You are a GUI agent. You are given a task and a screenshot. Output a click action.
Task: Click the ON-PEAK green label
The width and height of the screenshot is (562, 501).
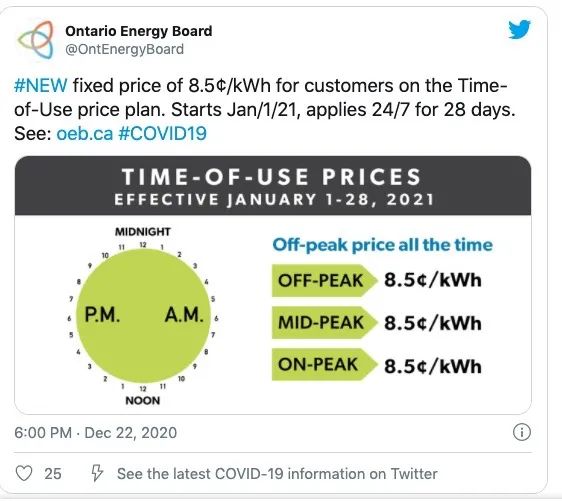coord(324,364)
